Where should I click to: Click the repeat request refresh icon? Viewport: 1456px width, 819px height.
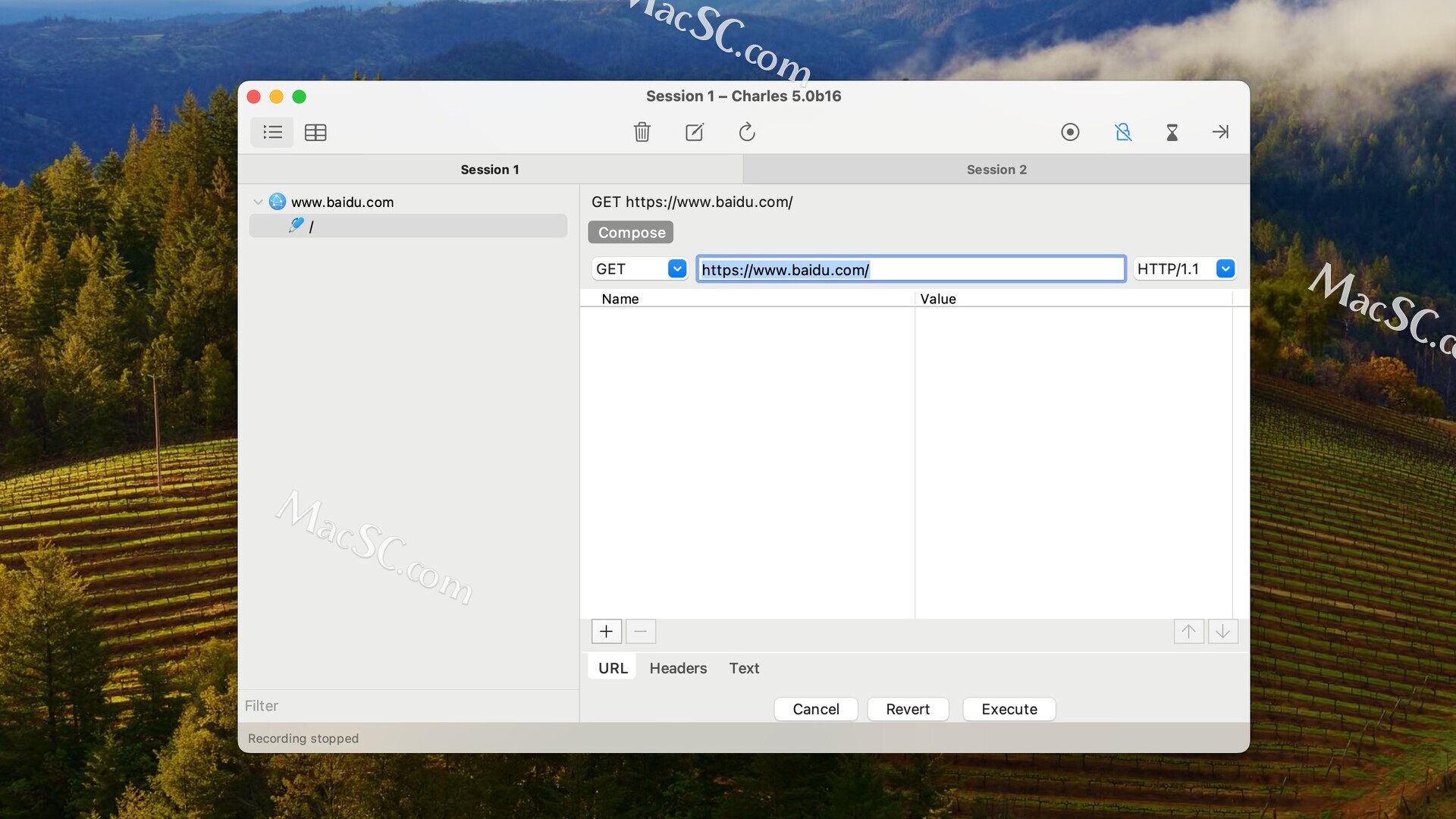pos(747,132)
